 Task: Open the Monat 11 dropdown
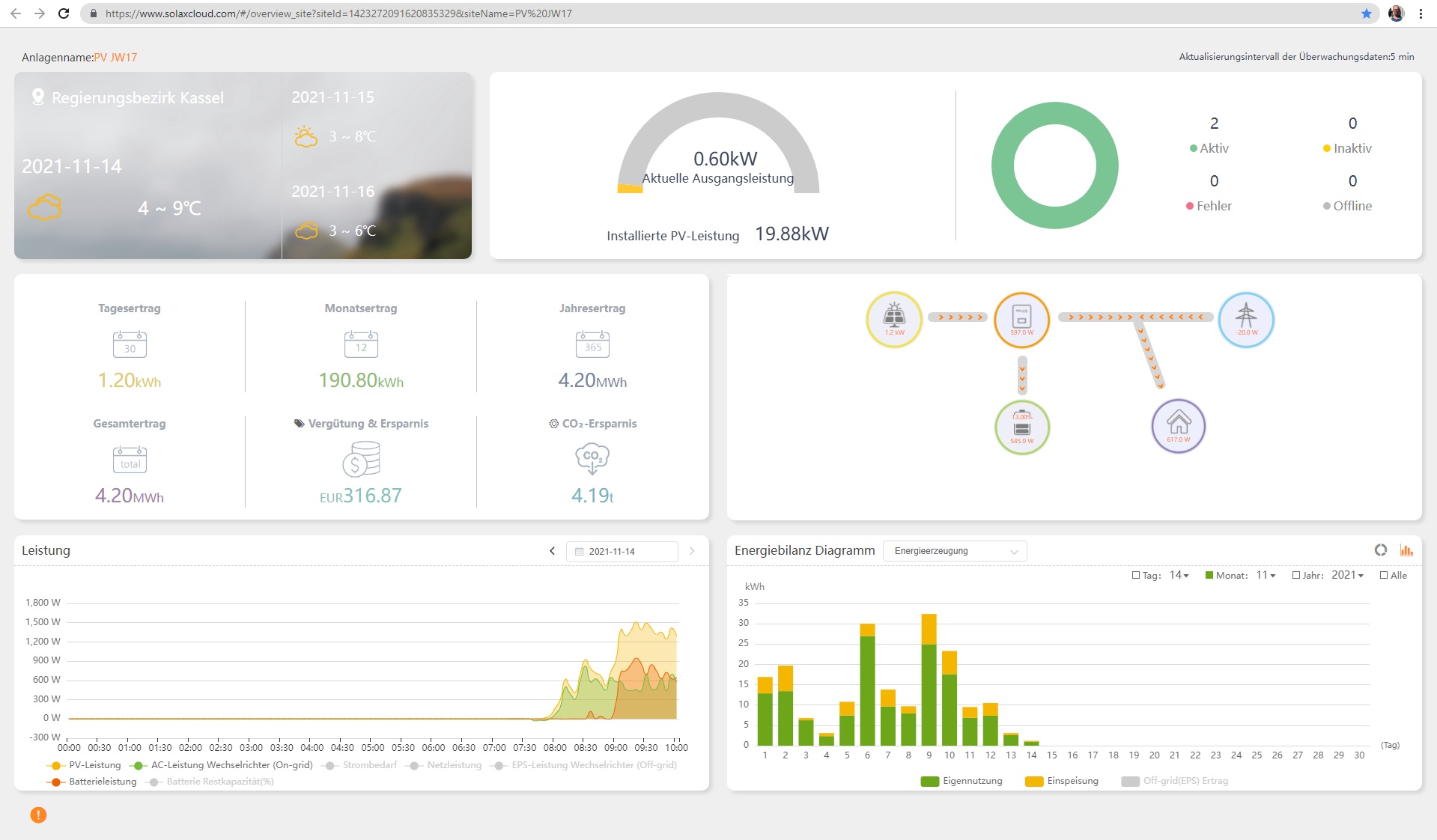pyautogui.click(x=1266, y=576)
